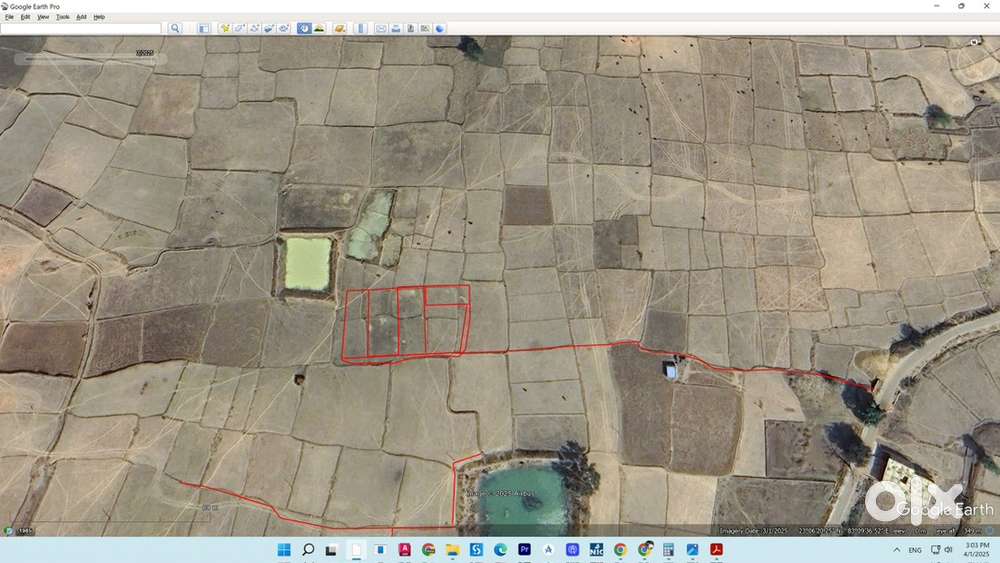Viewport: 1000px width, 563px height.
Task: Select the Add Polygon tool
Action: tap(240, 29)
